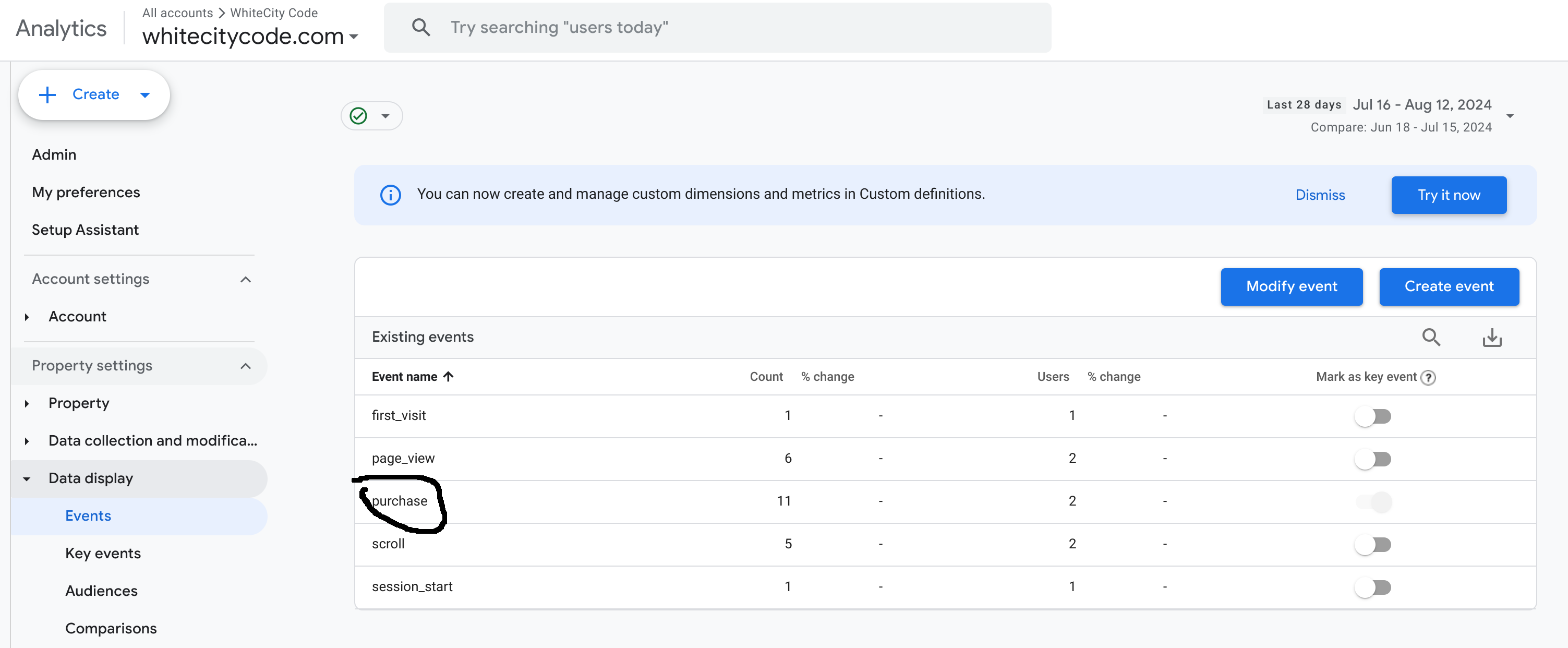Search existing events with the magnifier icon

coord(1430,338)
